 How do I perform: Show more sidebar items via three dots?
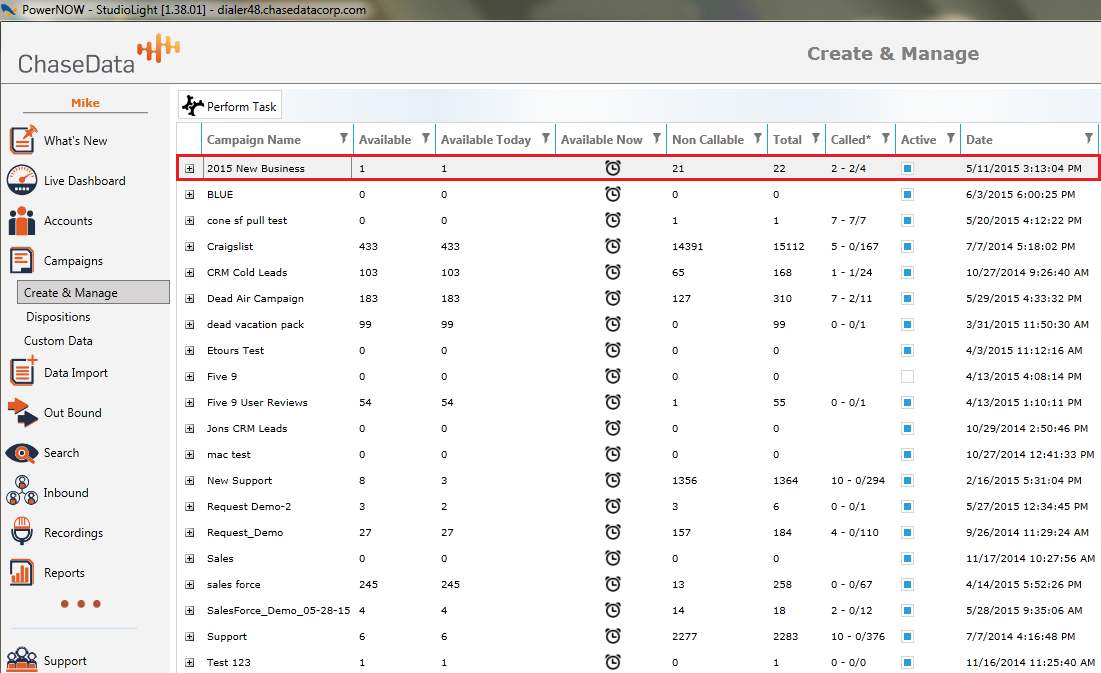pos(80,604)
